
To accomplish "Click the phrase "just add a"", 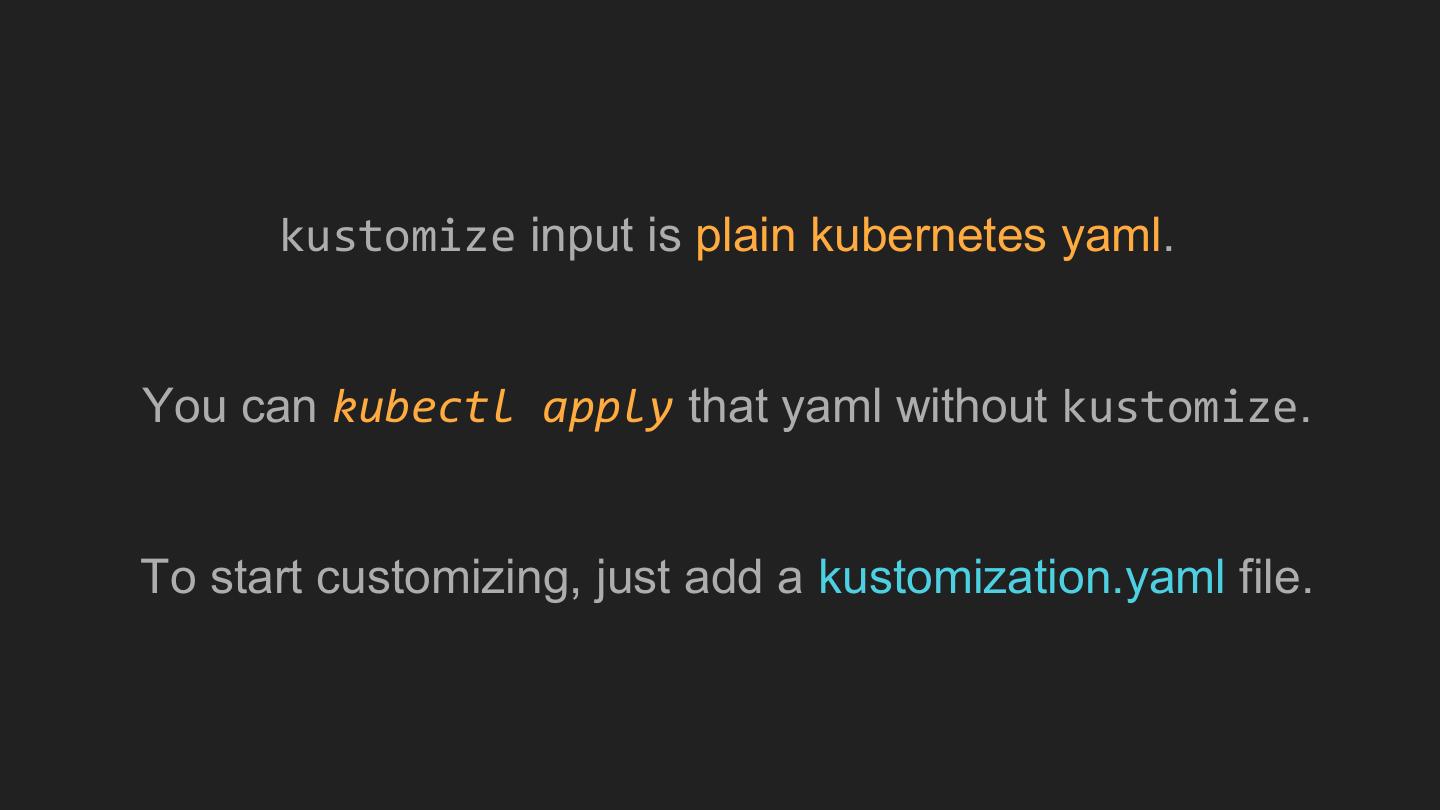I will point(699,577).
